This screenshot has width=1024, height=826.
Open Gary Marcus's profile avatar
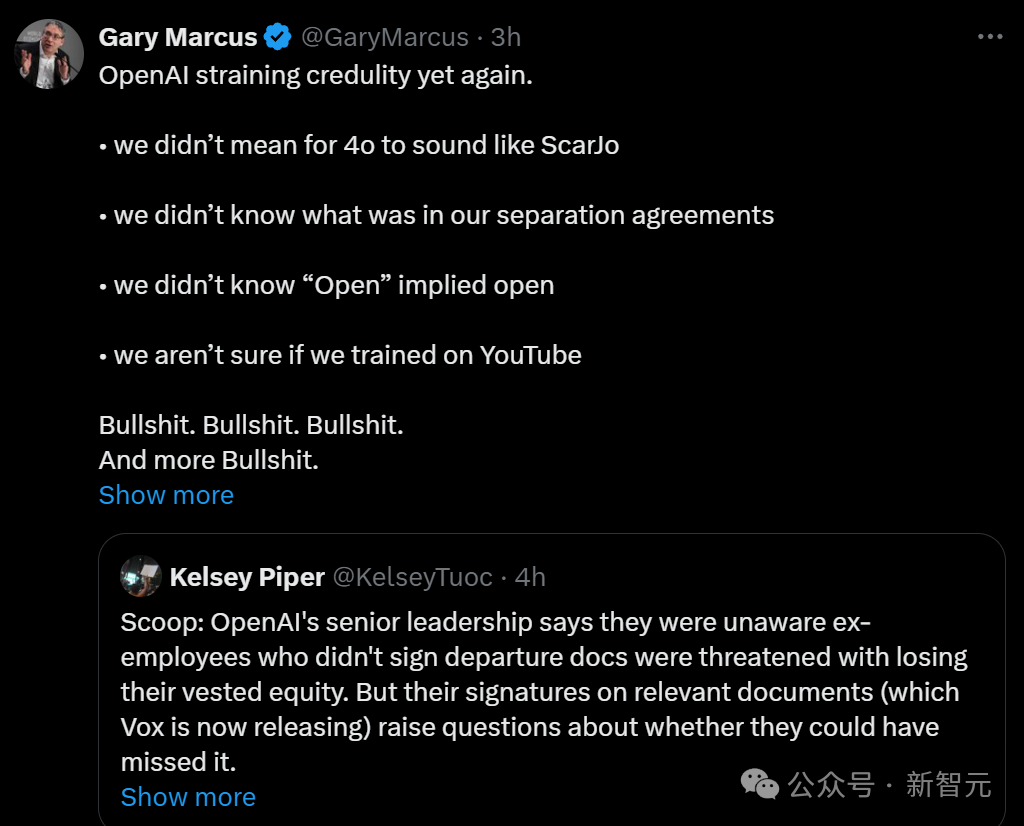pyautogui.click(x=48, y=53)
